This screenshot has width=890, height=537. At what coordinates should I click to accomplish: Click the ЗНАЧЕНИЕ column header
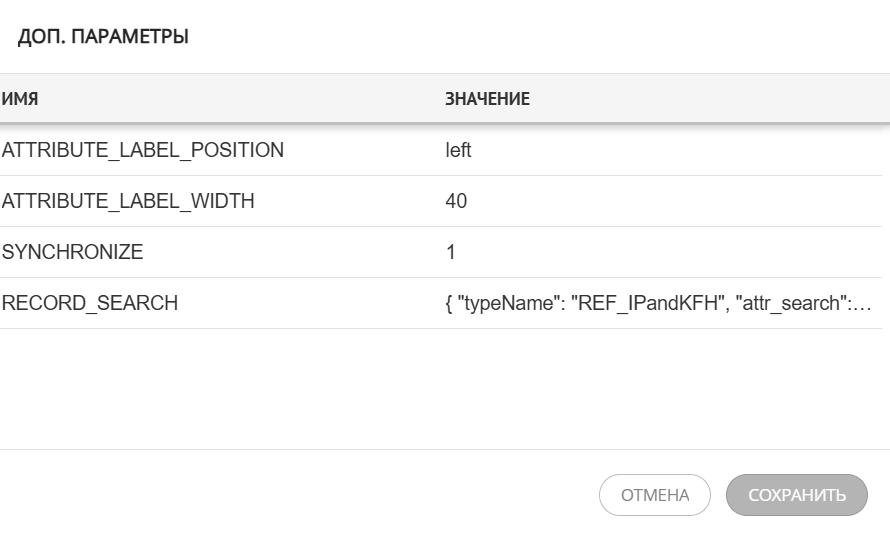[487, 99]
